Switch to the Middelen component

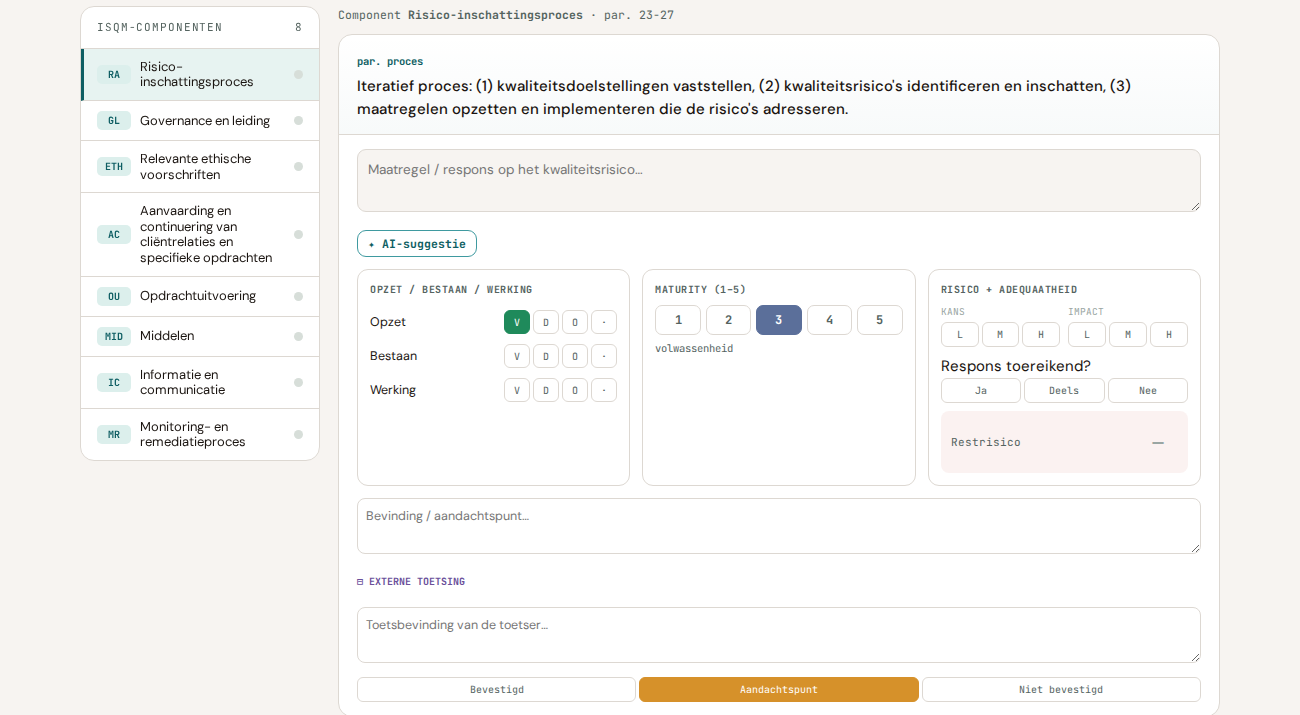[200, 337]
